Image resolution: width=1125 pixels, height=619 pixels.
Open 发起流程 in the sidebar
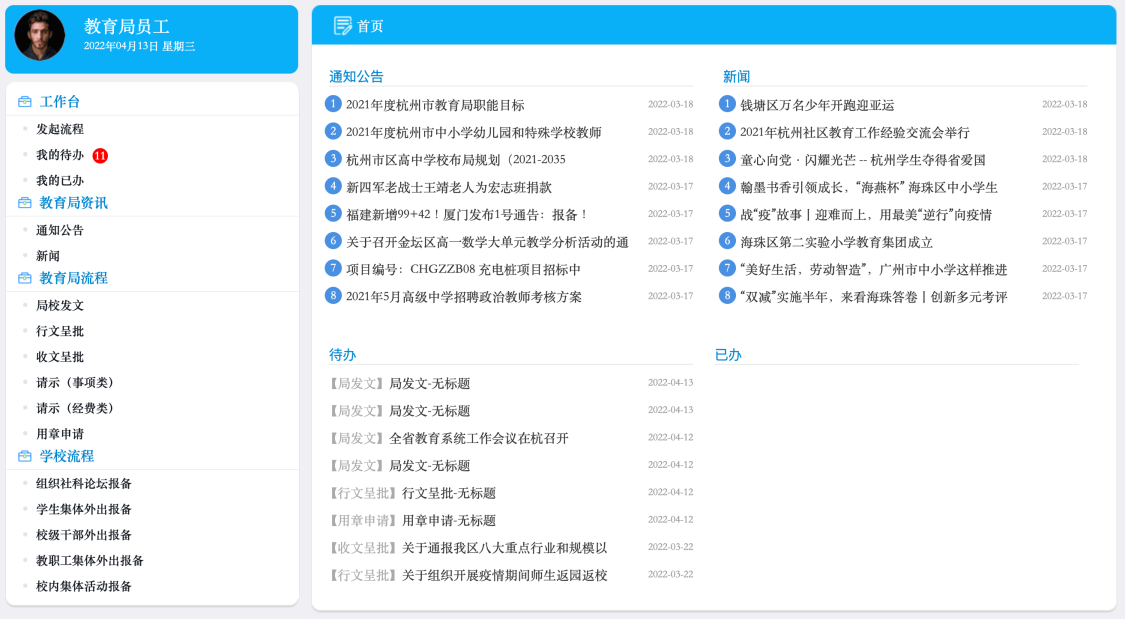(60, 129)
